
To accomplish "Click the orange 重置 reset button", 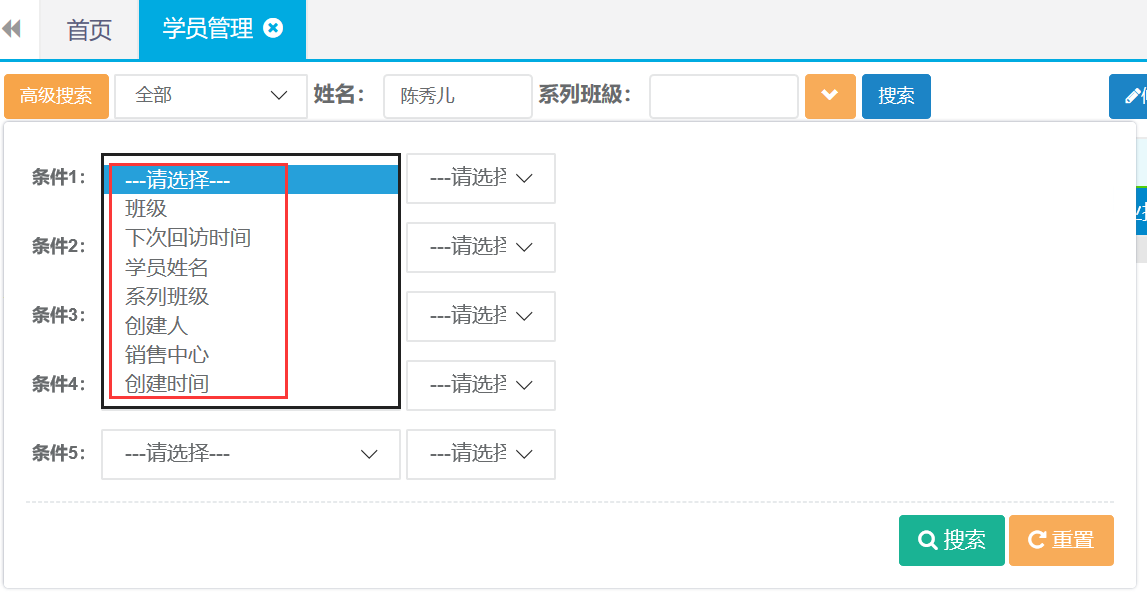I will click(1061, 540).
